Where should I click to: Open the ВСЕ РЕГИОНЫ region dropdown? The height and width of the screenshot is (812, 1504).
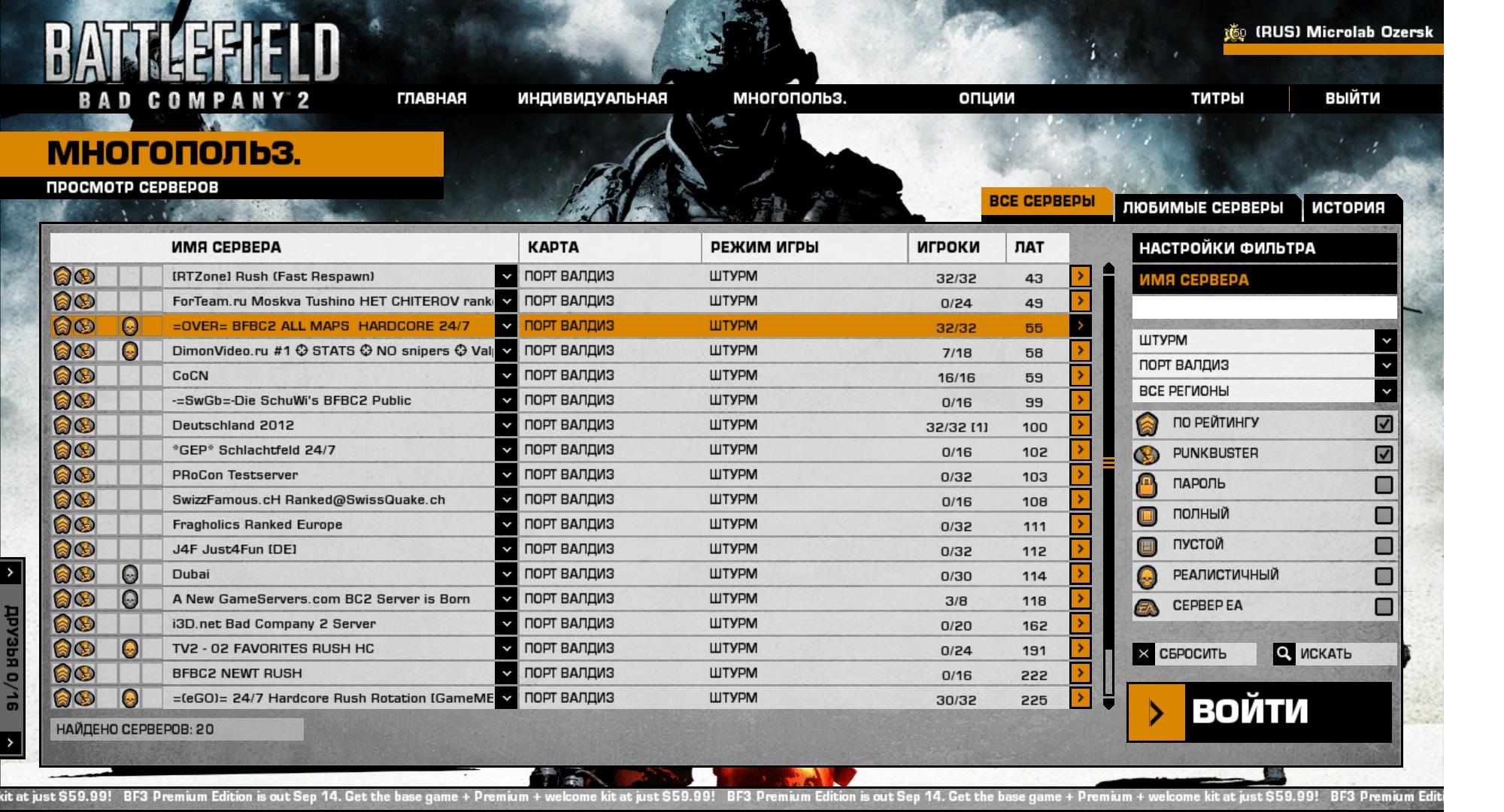[1386, 391]
